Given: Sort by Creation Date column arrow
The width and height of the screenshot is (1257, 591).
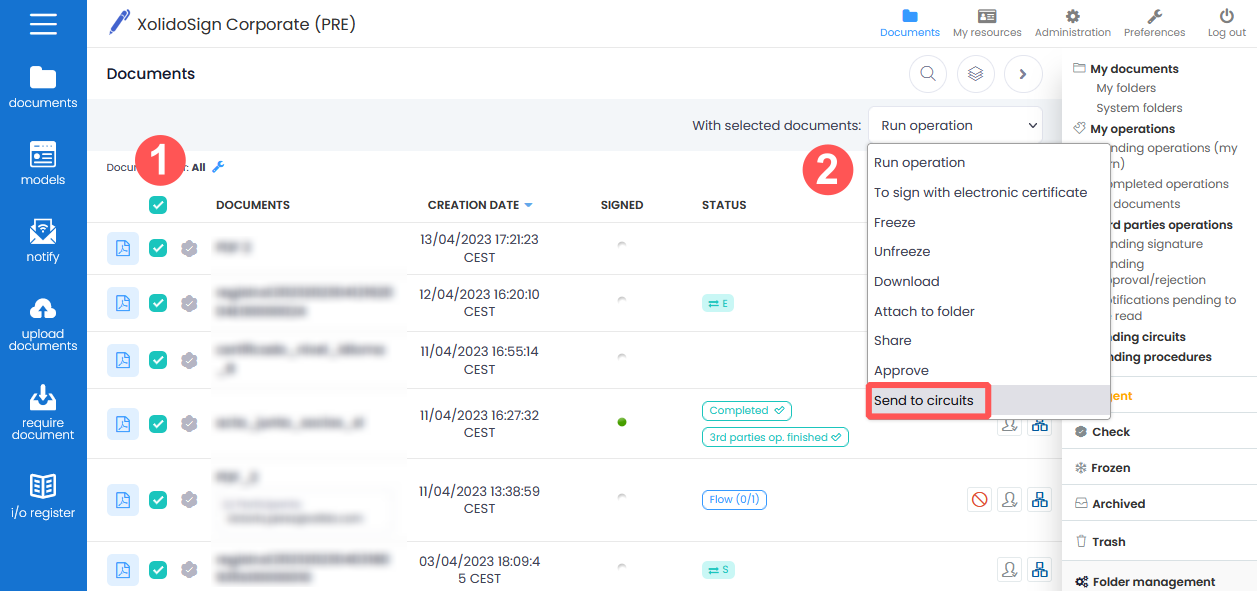Looking at the screenshot, I should click(528, 205).
